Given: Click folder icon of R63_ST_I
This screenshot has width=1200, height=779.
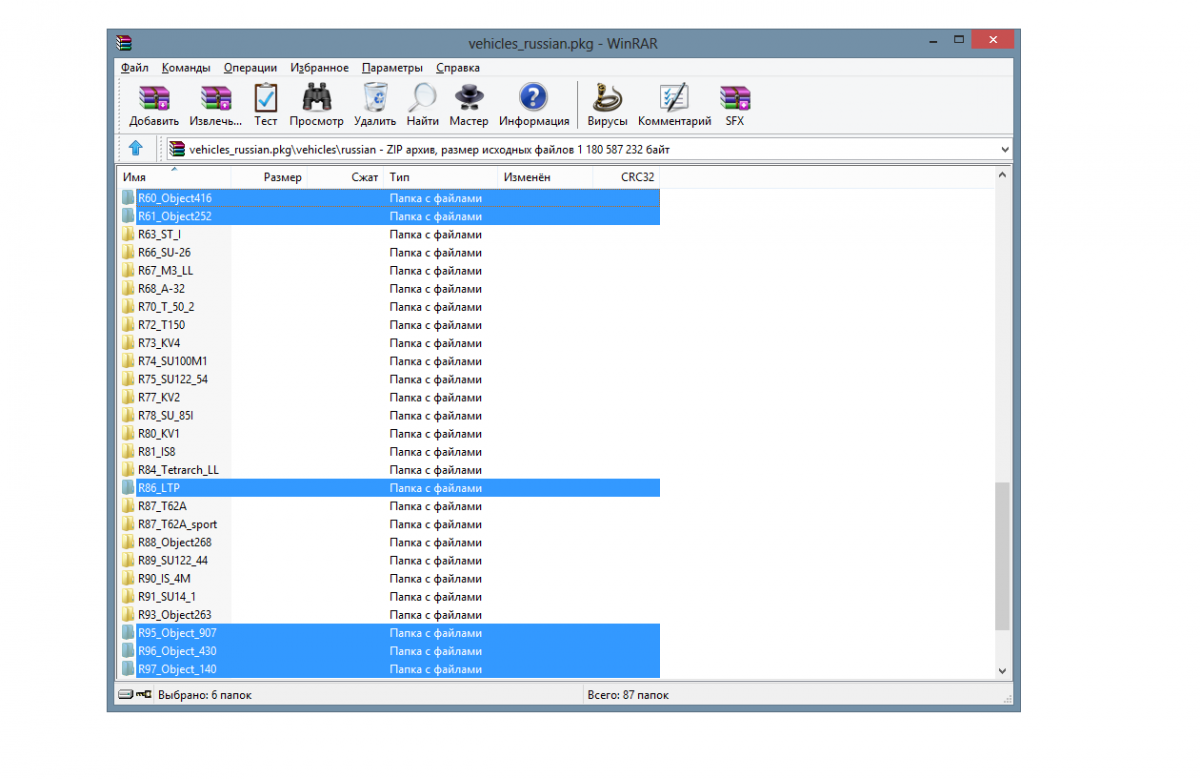Looking at the screenshot, I should click(128, 234).
